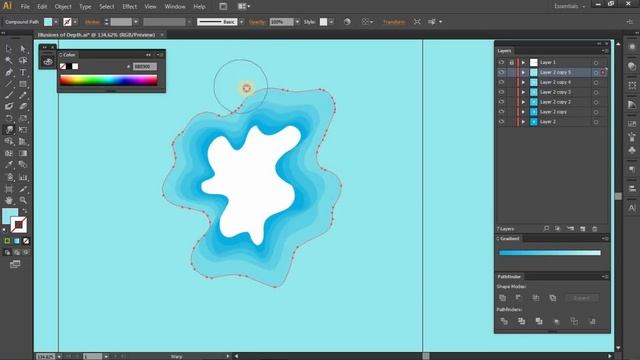Hide Layer 2 copy 2 with its eye icon
Image resolution: width=640 pixels, height=360 pixels.
point(501,102)
